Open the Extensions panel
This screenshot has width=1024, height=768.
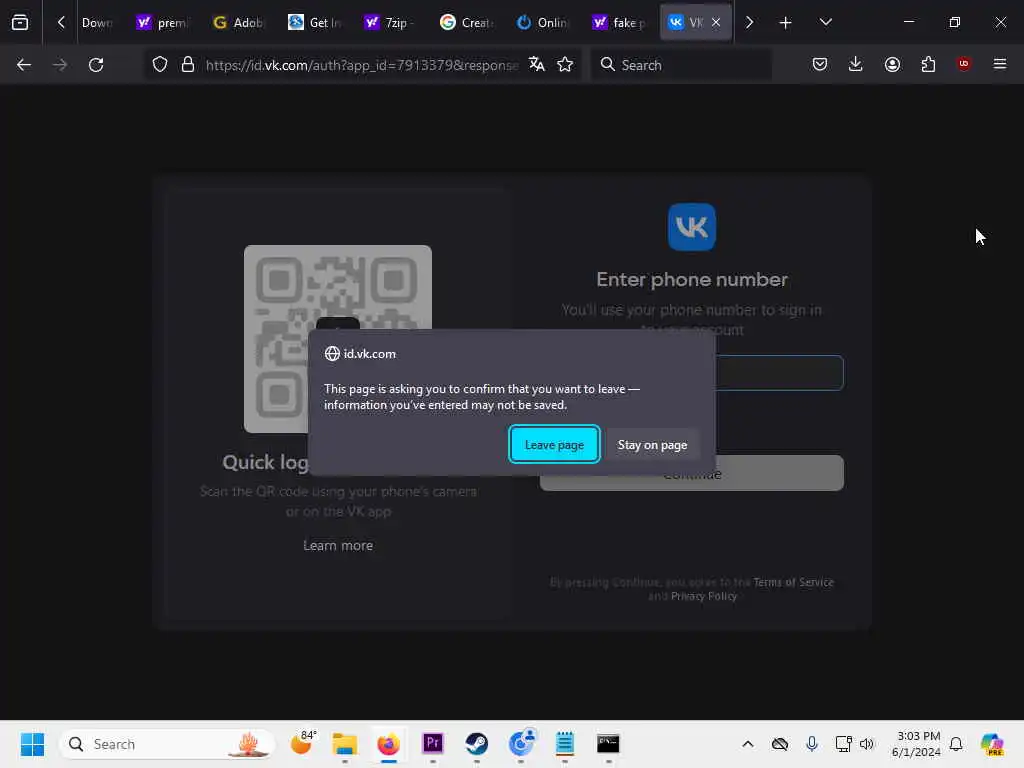928,64
